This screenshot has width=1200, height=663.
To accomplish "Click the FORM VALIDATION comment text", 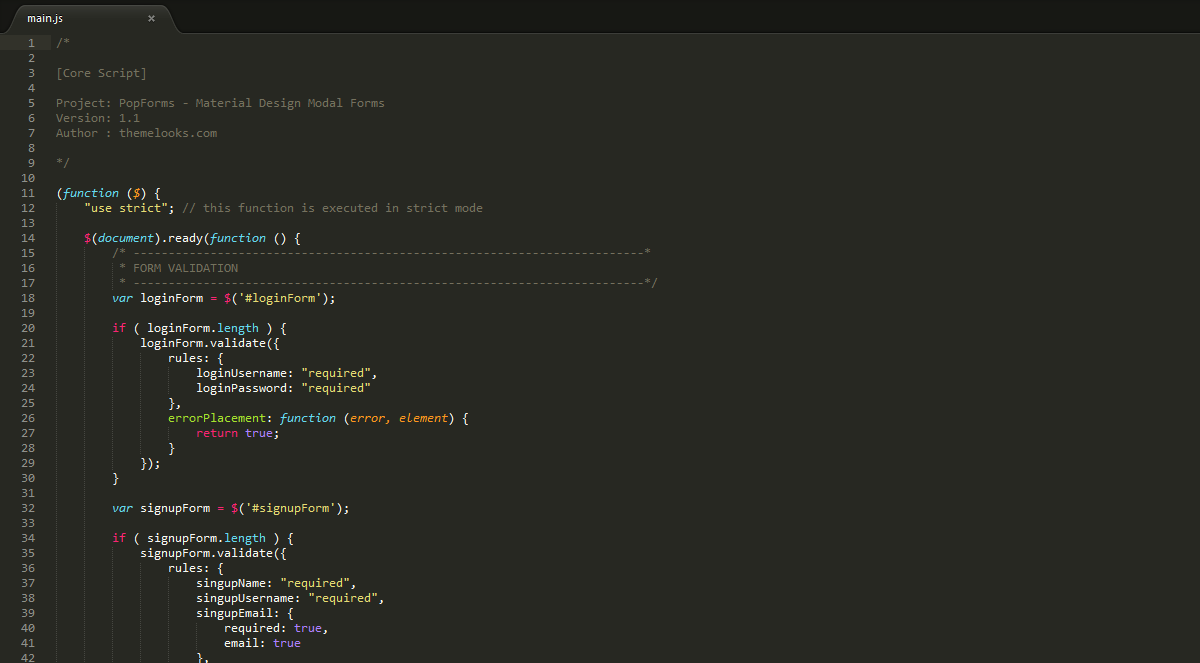I will point(185,268).
